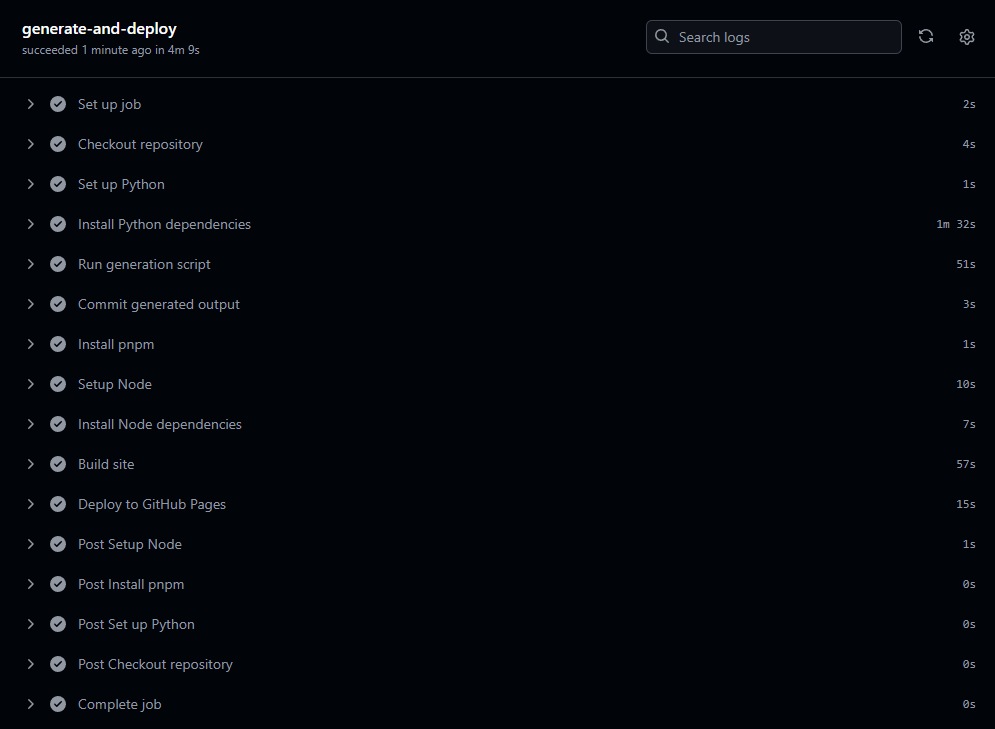Click success check icon for Install Python dependencies
This screenshot has width=995, height=729.
(58, 224)
